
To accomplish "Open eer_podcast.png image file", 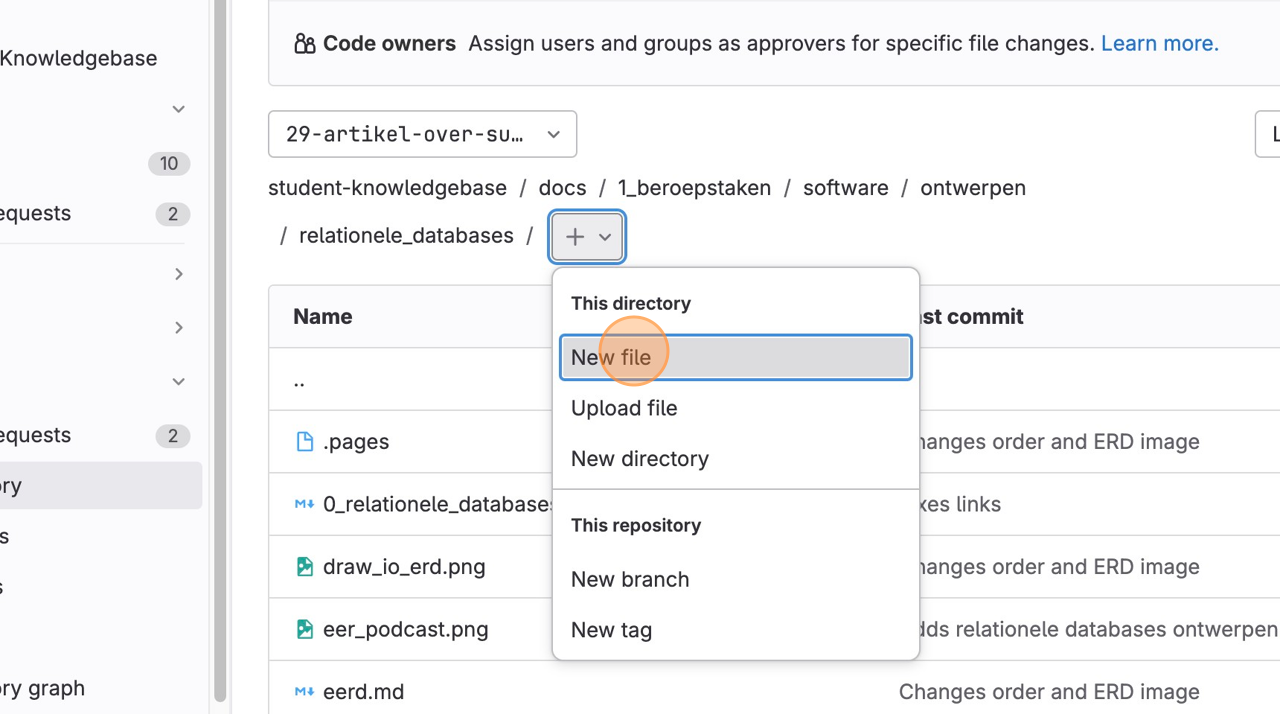I will (405, 630).
